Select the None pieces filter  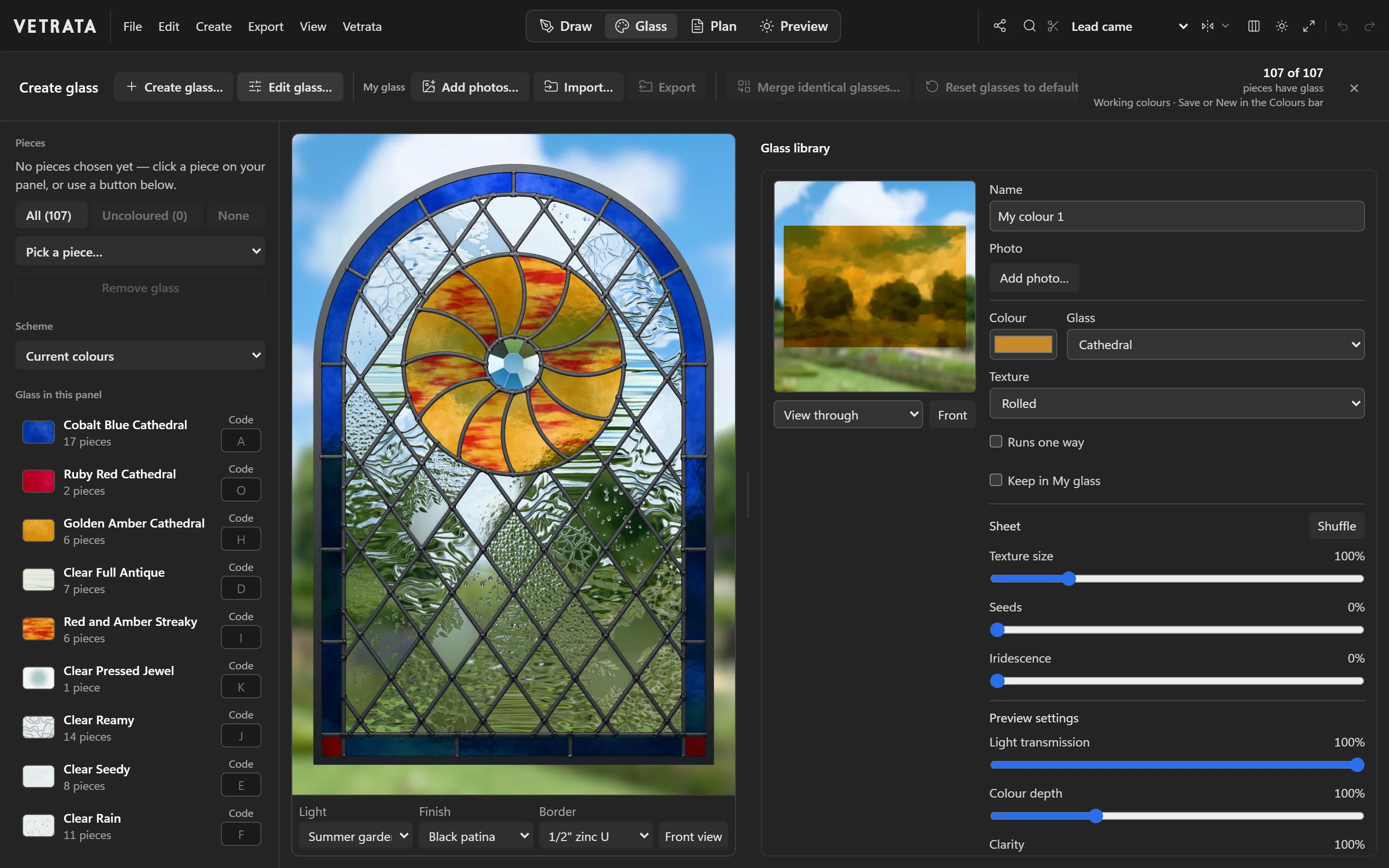click(236, 215)
